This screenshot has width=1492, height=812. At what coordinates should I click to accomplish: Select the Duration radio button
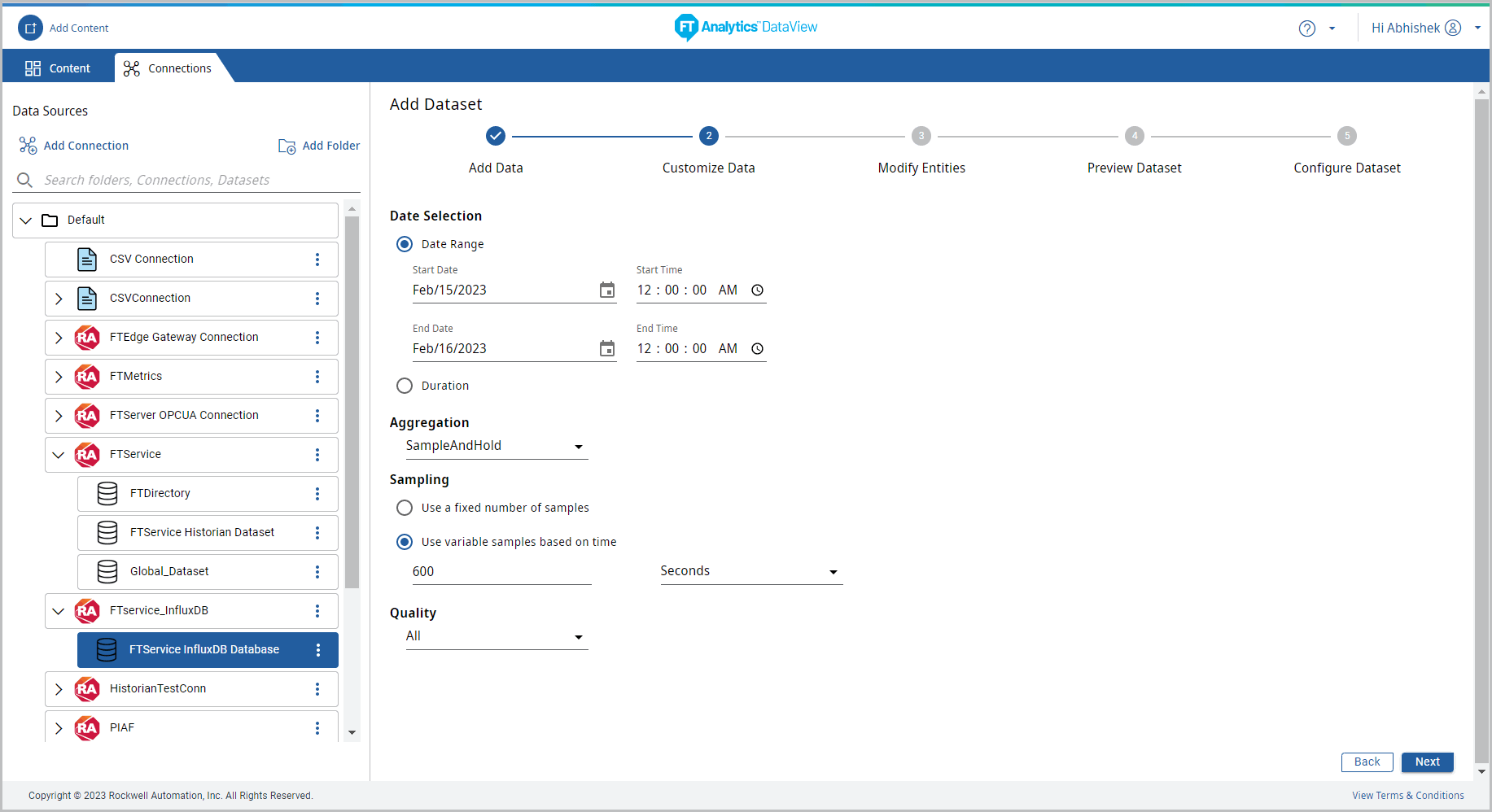point(405,386)
